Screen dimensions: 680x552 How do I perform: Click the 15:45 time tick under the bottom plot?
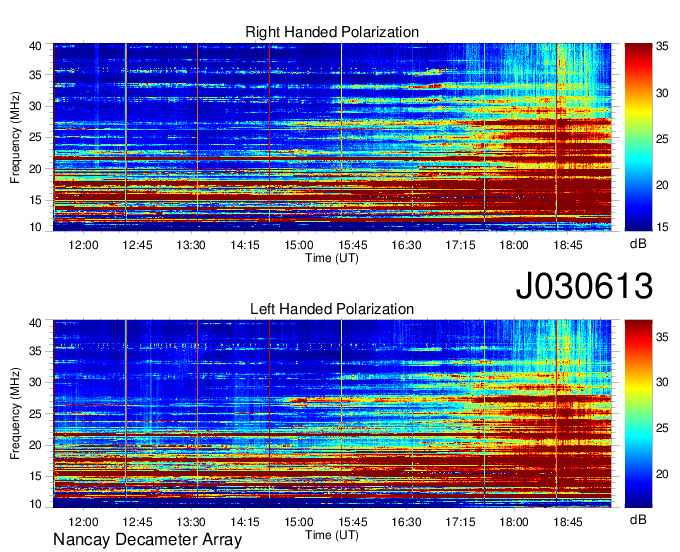353,522
